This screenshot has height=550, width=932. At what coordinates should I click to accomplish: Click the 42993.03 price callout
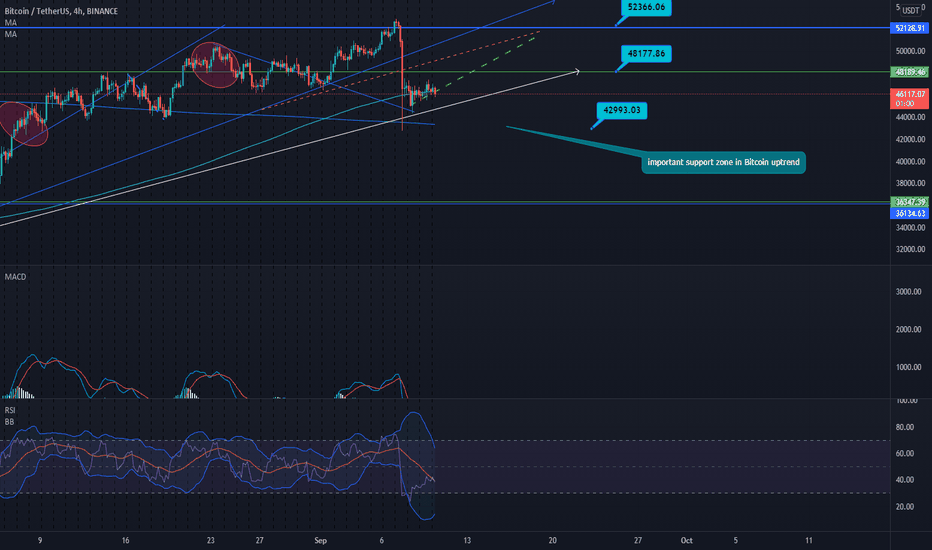coord(622,110)
